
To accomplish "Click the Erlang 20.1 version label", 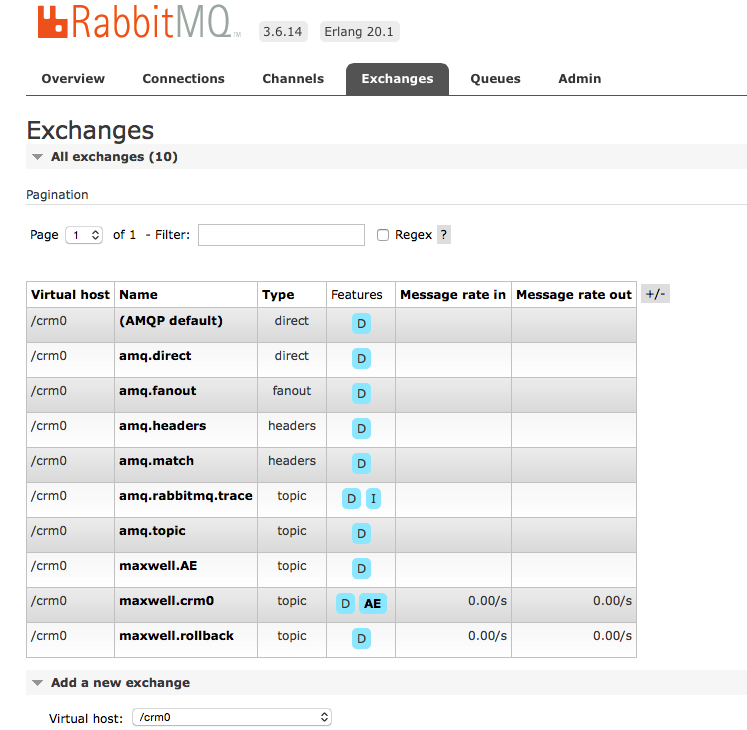I will [x=359, y=31].
